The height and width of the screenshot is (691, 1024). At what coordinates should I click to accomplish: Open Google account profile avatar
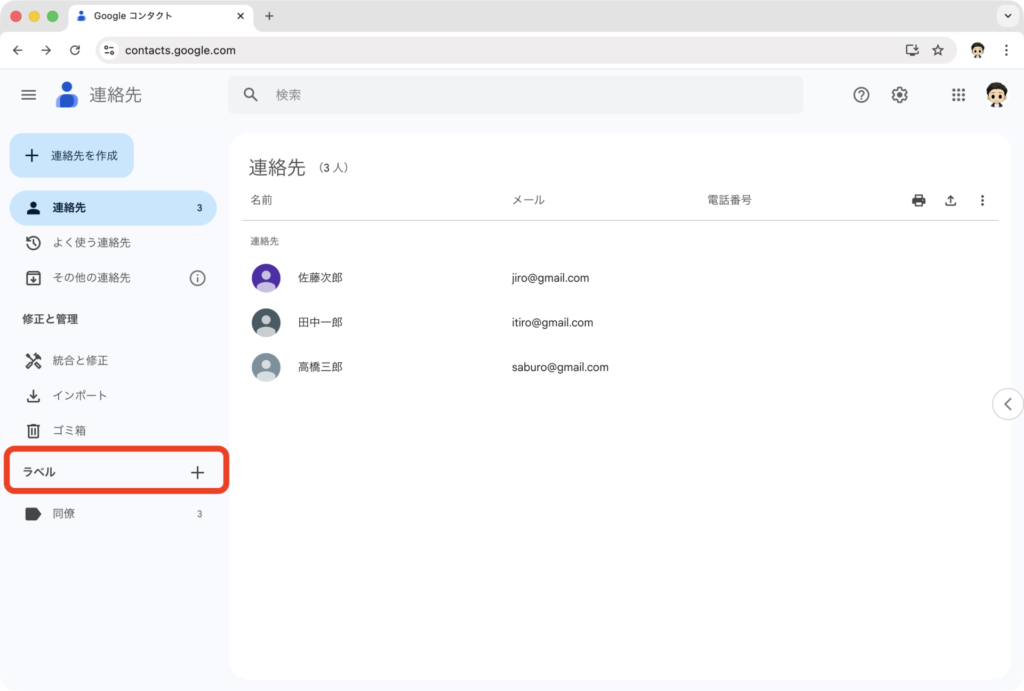click(x=996, y=95)
